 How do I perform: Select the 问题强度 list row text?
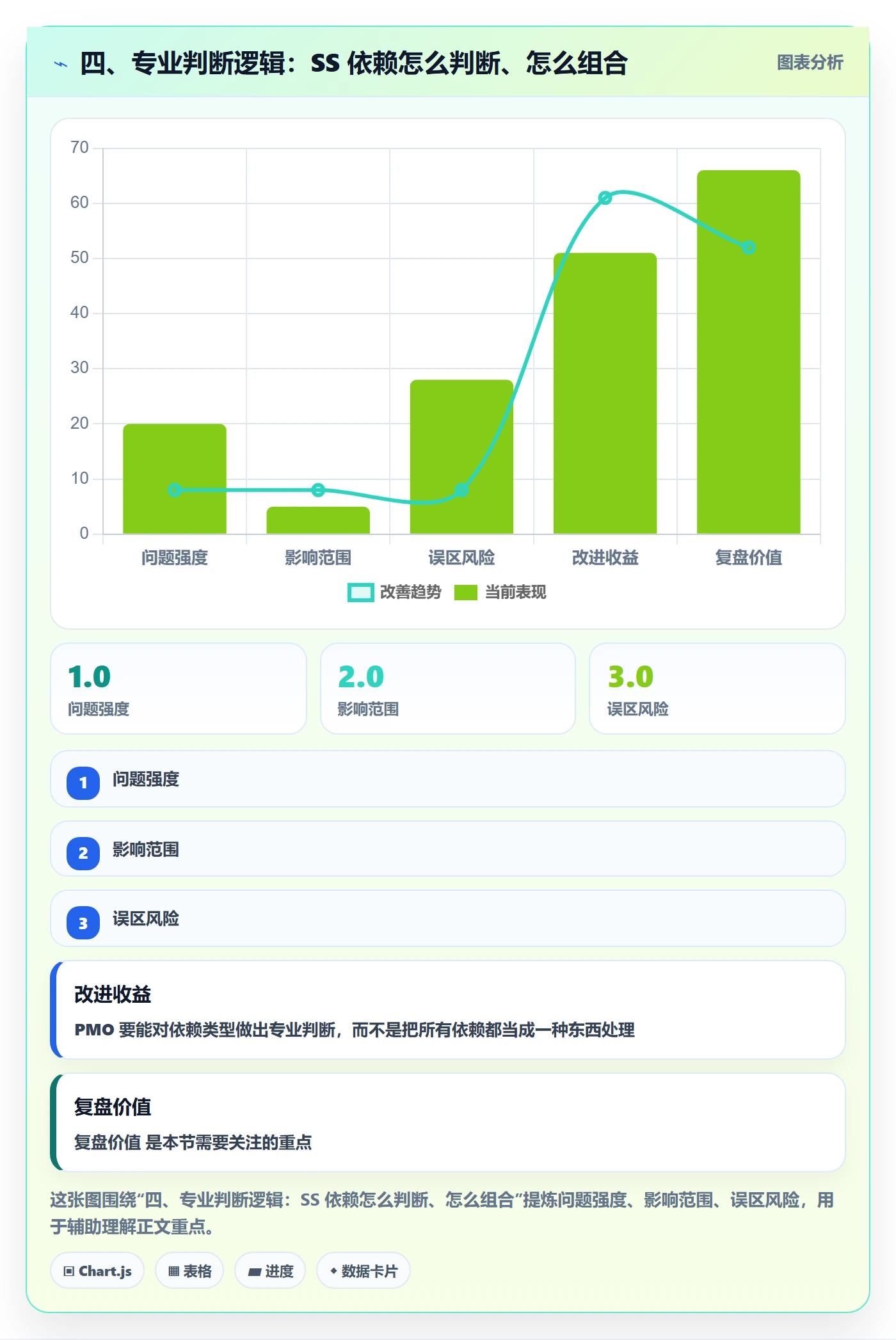click(x=146, y=779)
